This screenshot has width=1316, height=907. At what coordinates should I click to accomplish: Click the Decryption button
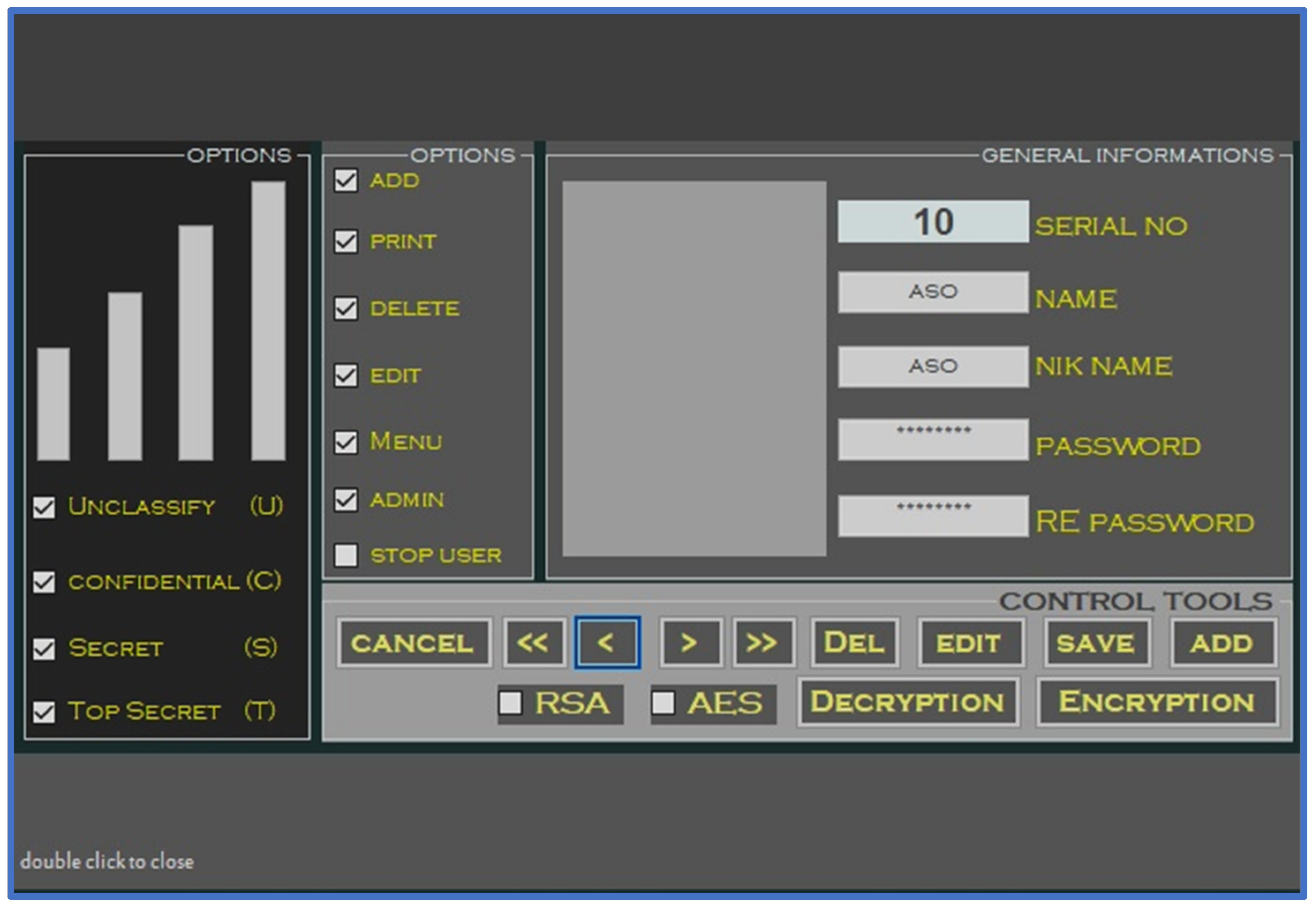(x=907, y=702)
